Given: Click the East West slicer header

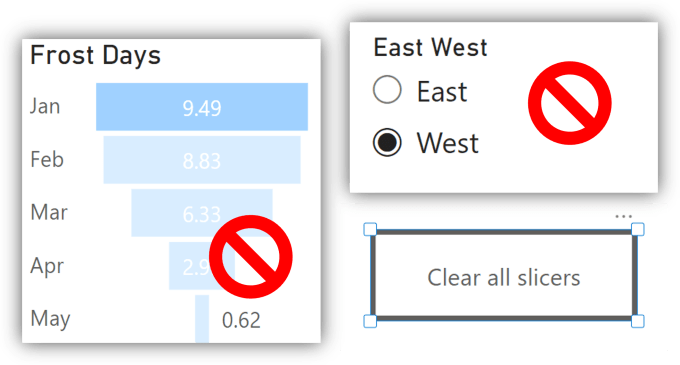Looking at the screenshot, I should click(x=430, y=47).
